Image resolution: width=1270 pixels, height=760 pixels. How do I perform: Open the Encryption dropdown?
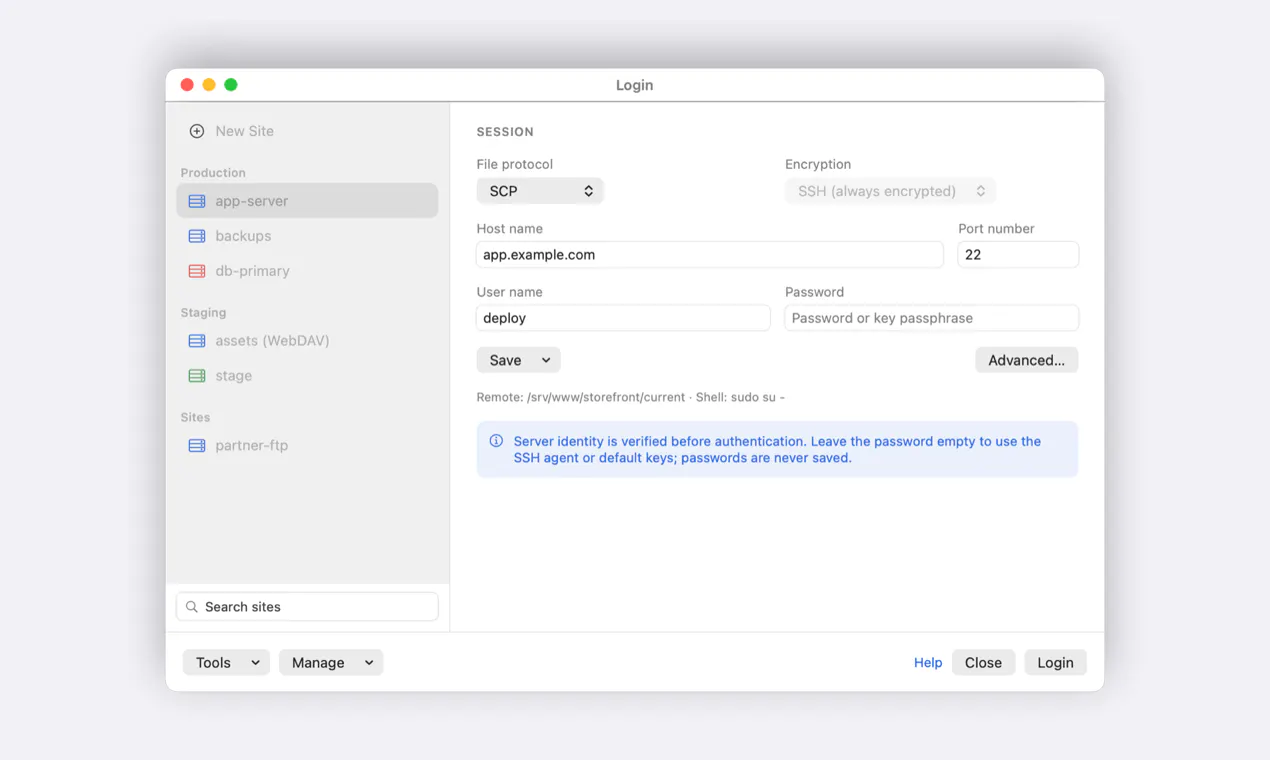point(890,191)
